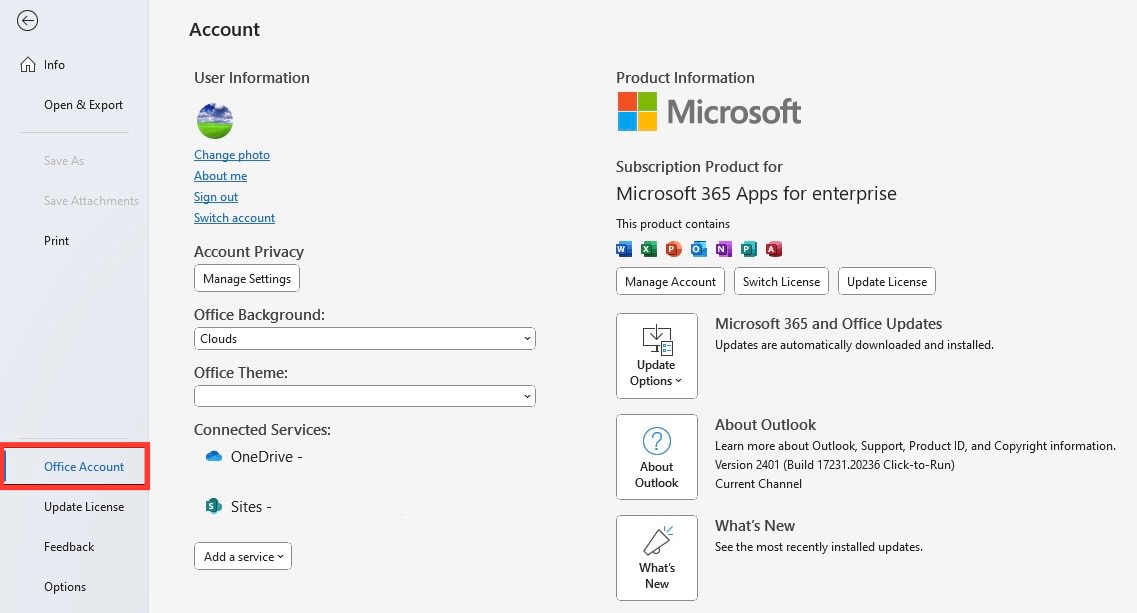The width and height of the screenshot is (1137, 613).
Task: Click the Save Attachments sidebar item
Action: pos(91,200)
